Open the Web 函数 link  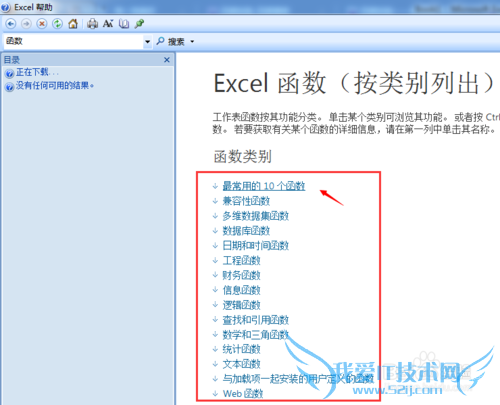[x=243, y=394]
